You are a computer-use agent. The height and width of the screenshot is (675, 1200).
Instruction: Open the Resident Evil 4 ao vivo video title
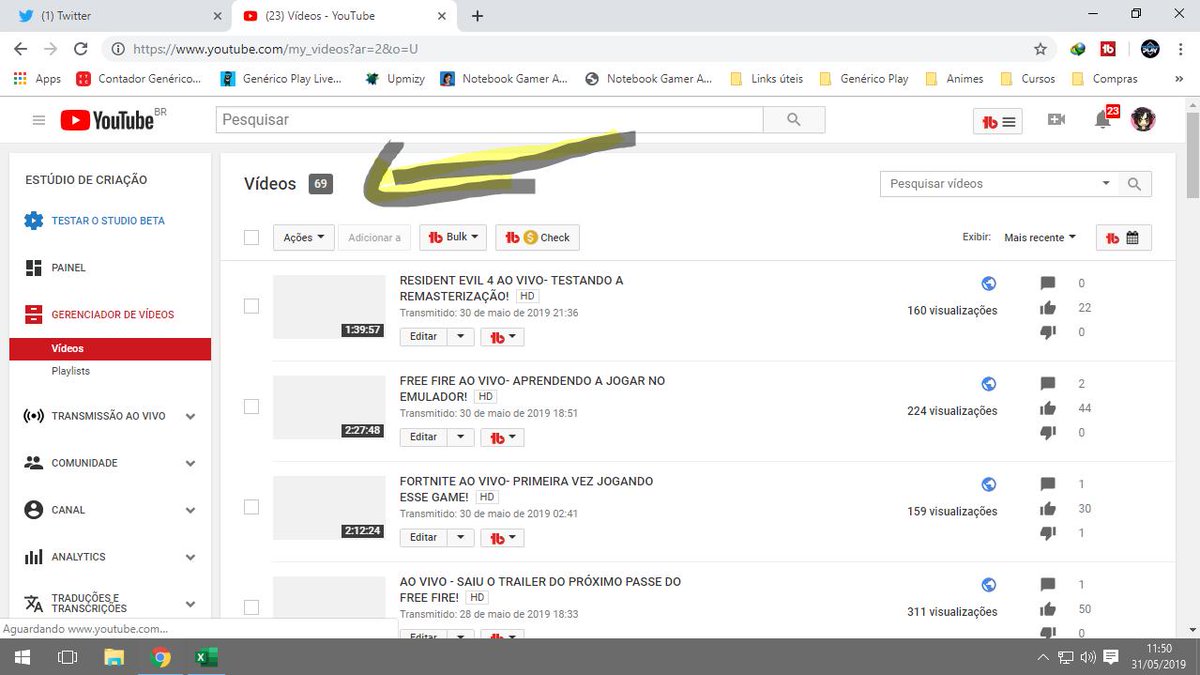coord(511,288)
